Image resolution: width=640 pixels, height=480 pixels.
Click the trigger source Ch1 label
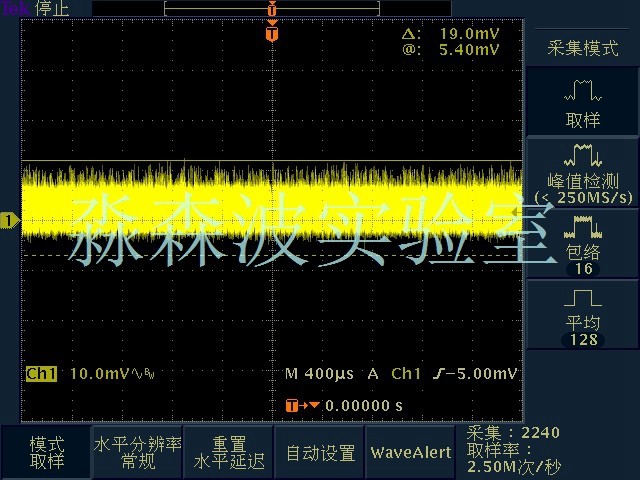coord(406,373)
